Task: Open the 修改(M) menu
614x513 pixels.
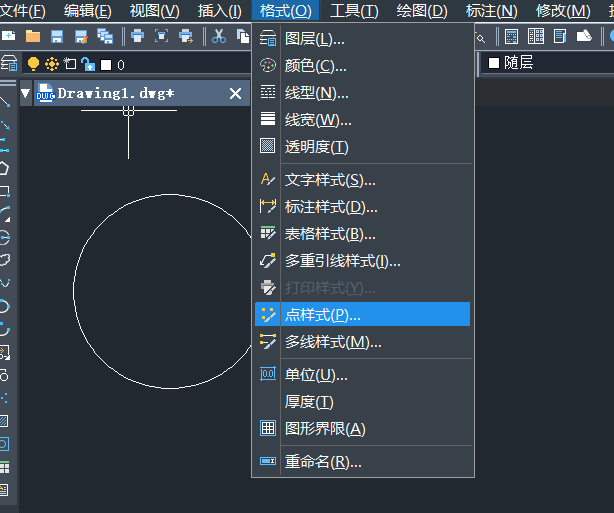Action: click(563, 11)
